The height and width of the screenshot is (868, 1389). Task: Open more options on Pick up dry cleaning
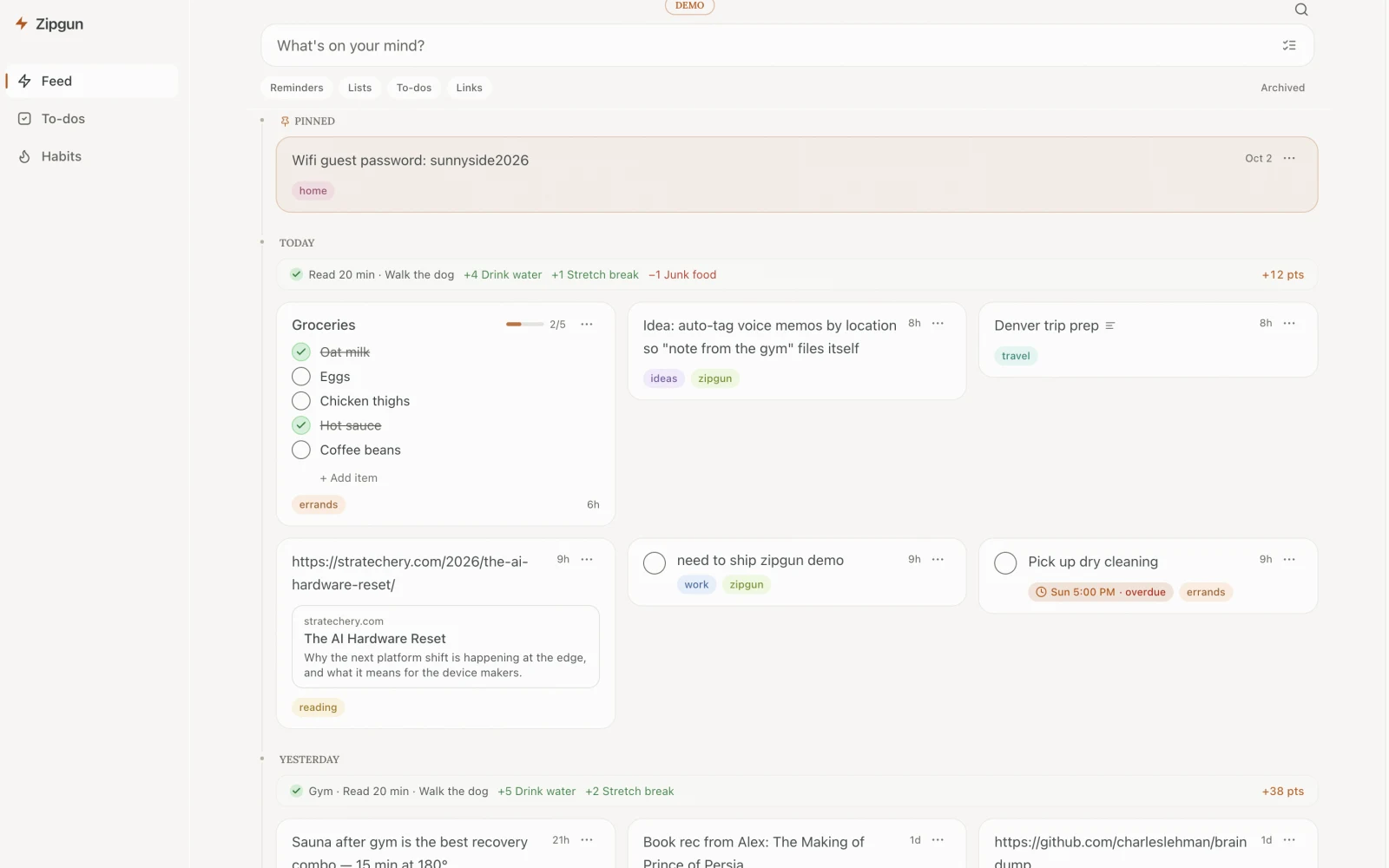pyautogui.click(x=1289, y=559)
